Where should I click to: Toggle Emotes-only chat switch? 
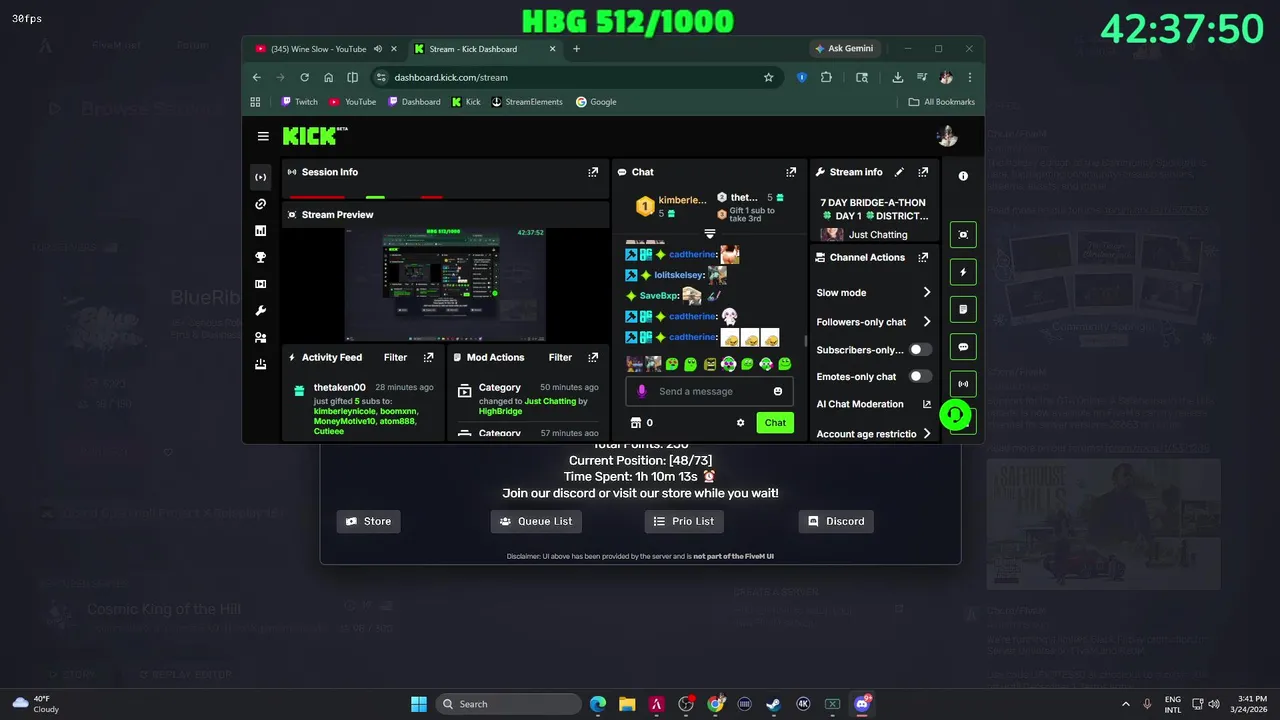[x=920, y=376]
